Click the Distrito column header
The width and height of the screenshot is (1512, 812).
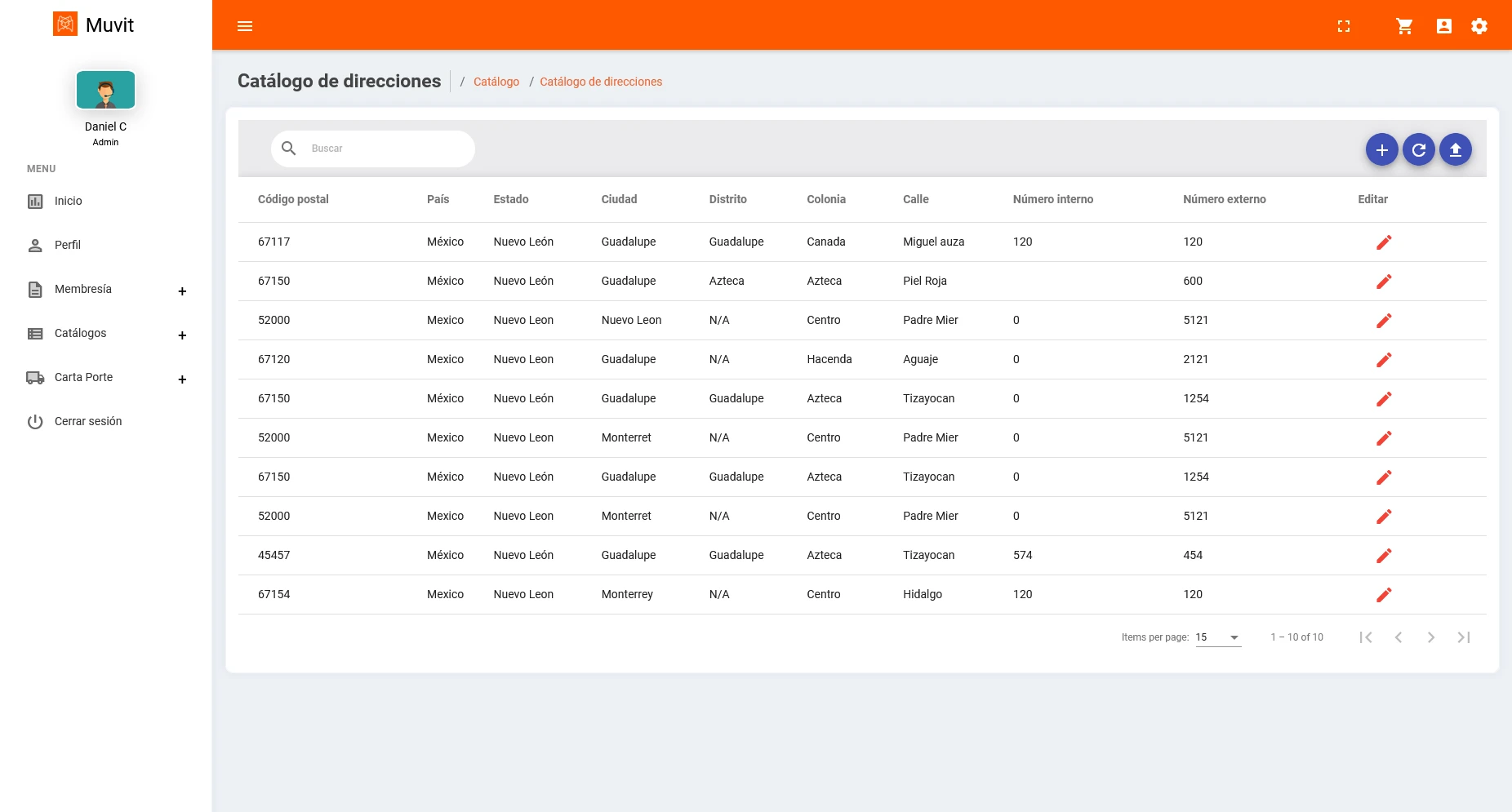[x=728, y=199]
